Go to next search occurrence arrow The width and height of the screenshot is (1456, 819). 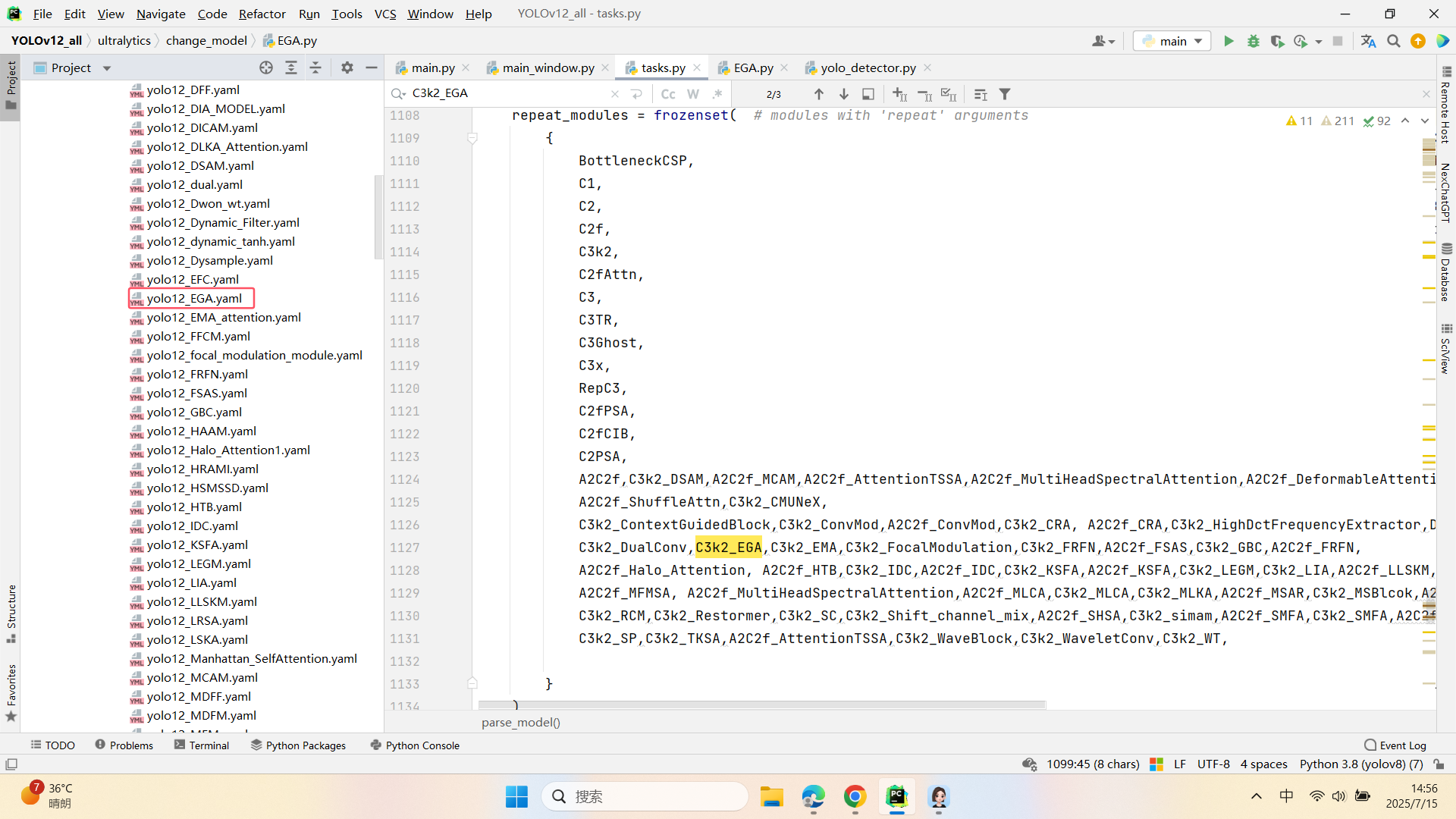(843, 94)
